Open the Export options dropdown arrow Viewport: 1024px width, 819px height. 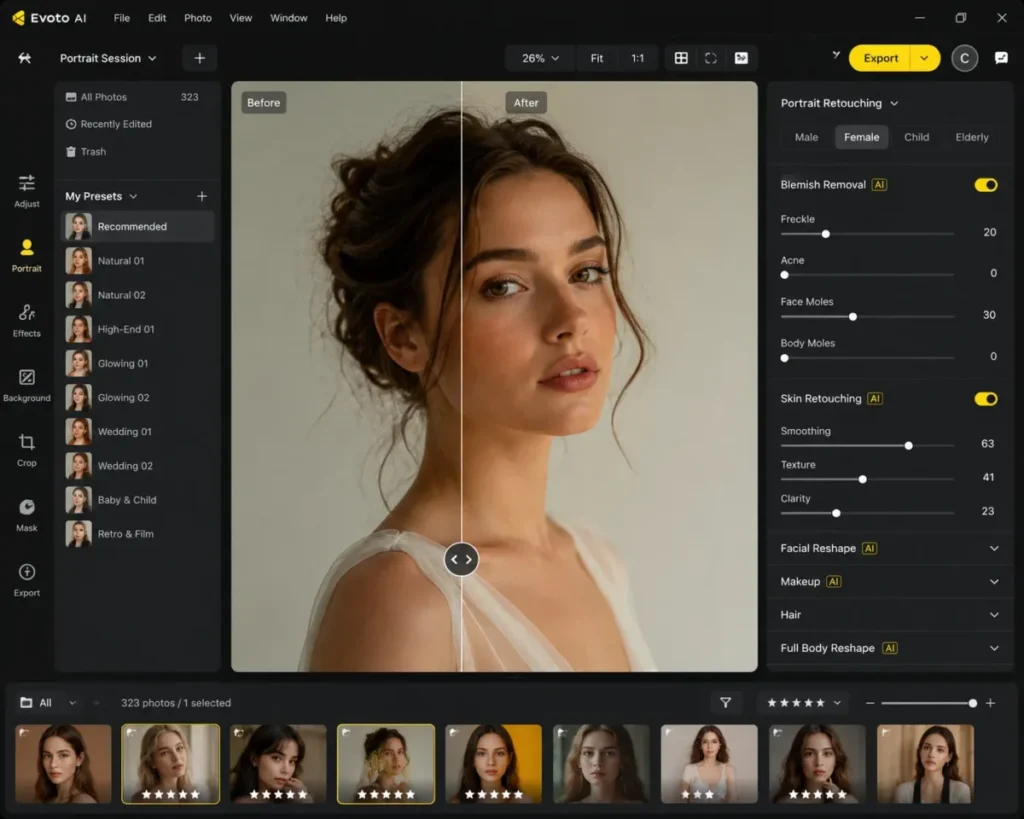tap(925, 58)
